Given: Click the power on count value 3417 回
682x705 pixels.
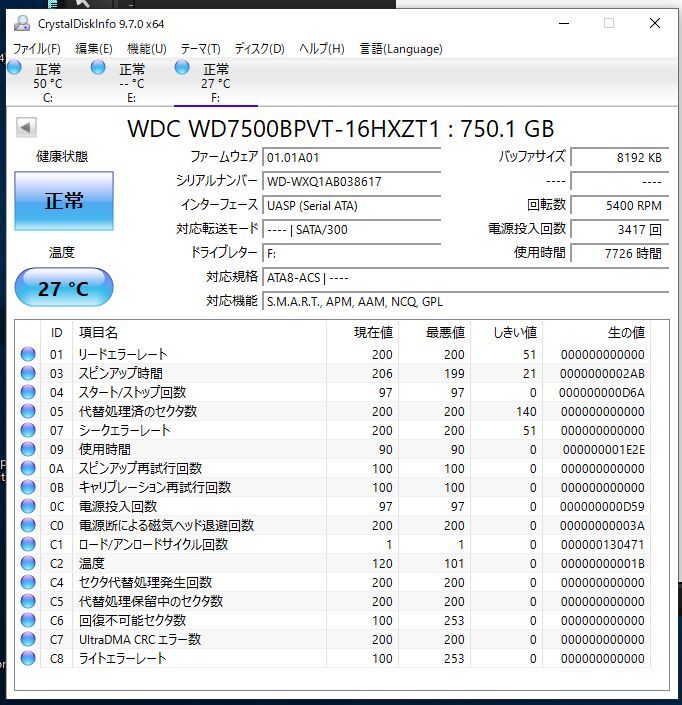Looking at the screenshot, I should tap(620, 230).
